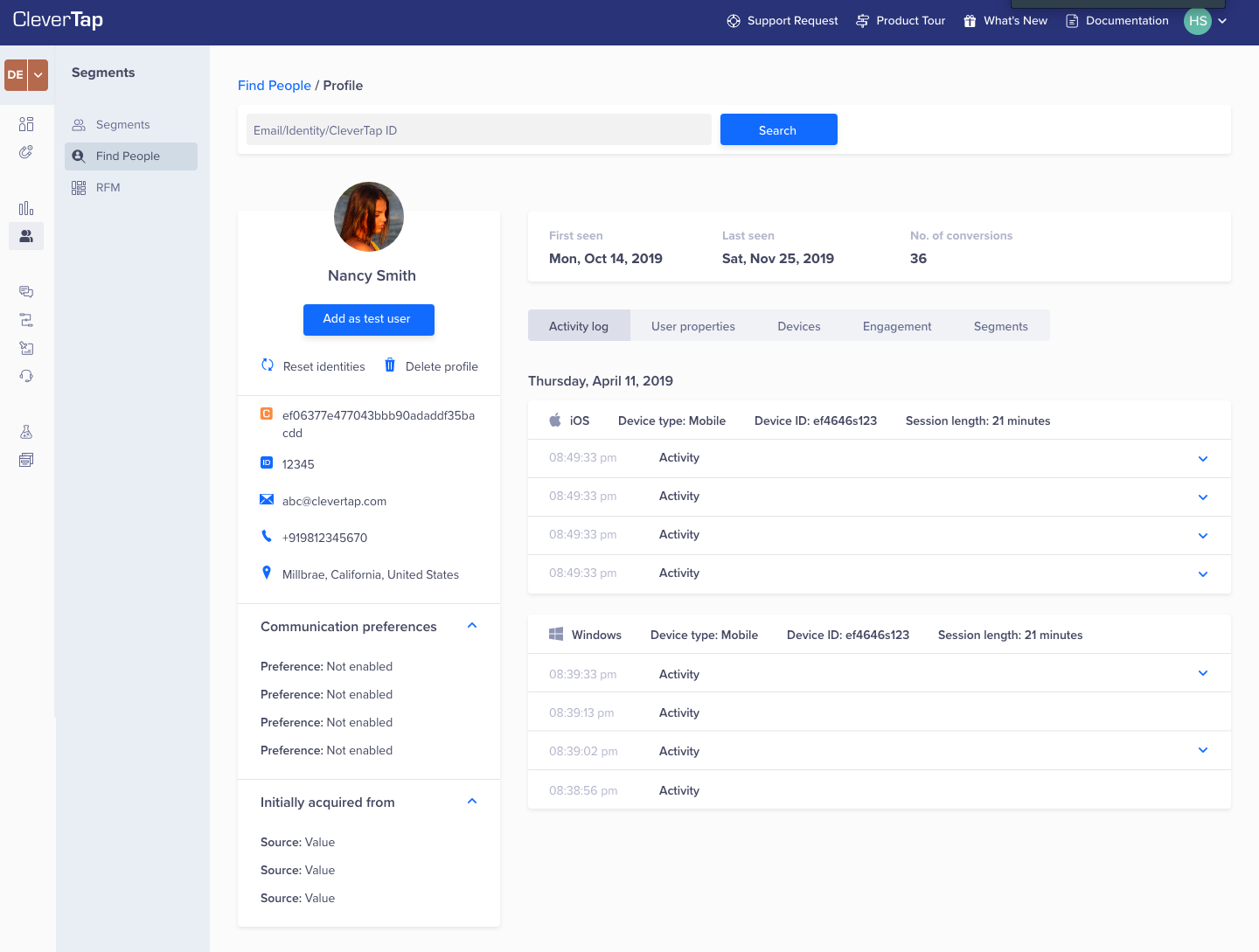
Task: Click the magnet icon in sidebar
Action: [26, 152]
